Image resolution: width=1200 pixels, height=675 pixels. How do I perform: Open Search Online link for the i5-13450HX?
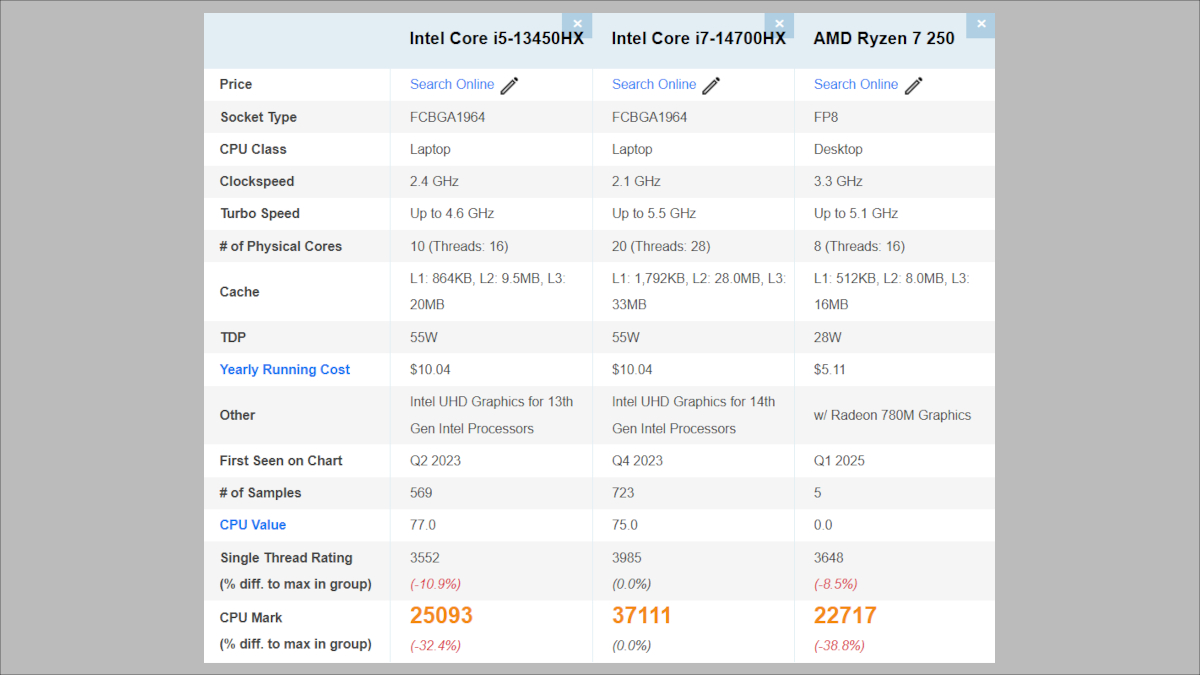[x=452, y=85]
